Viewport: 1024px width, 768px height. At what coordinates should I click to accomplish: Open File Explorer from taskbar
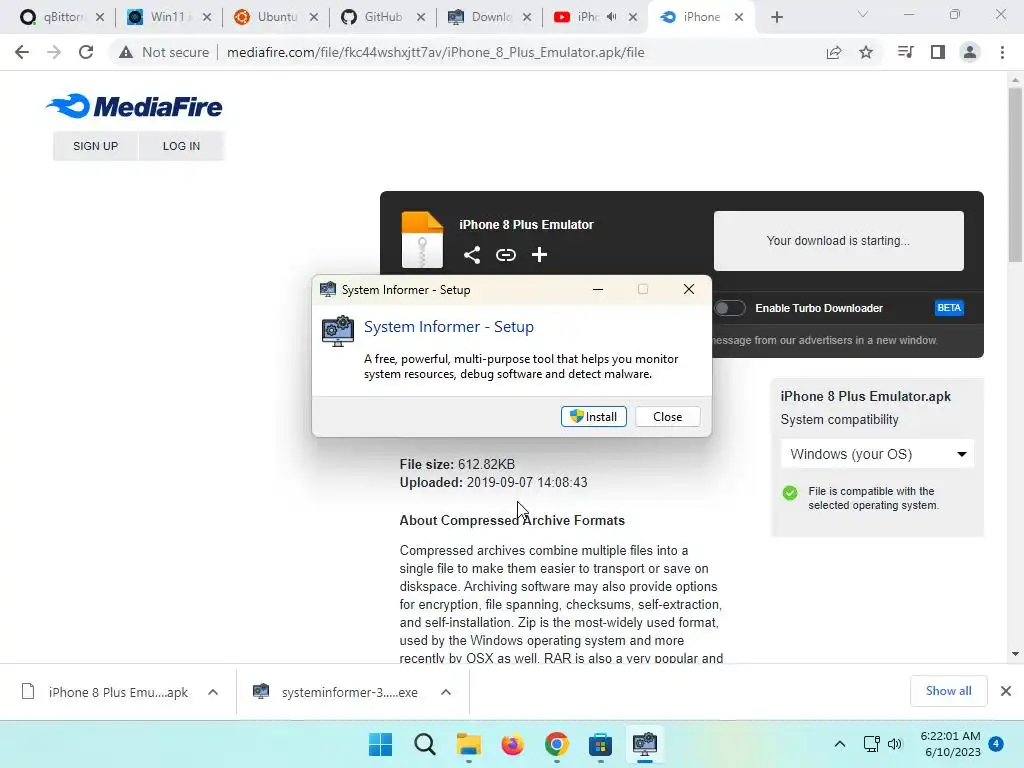pos(468,744)
